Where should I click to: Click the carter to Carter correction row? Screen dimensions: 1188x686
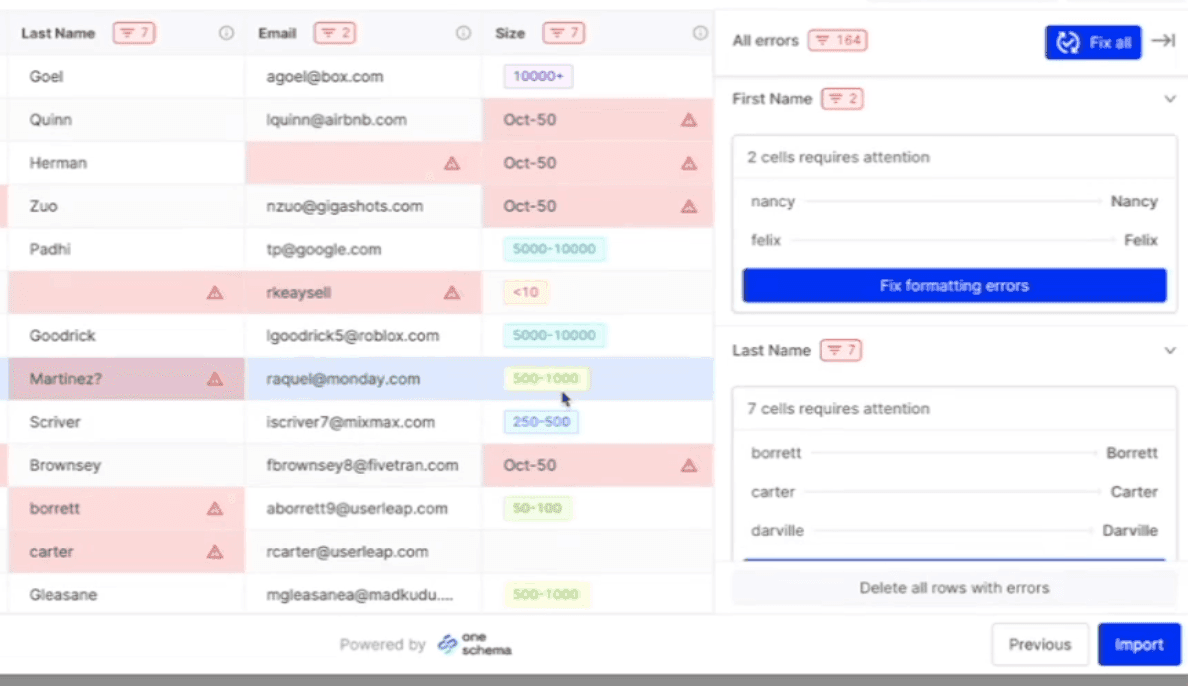pos(955,492)
